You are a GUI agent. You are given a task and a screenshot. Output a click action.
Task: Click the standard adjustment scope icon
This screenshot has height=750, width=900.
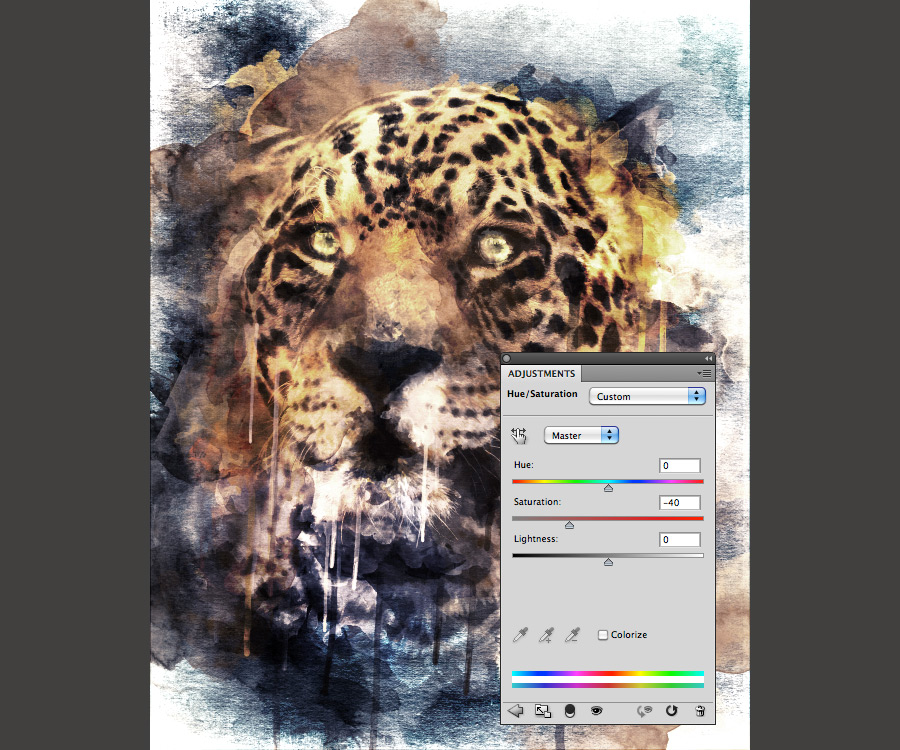tap(569, 711)
